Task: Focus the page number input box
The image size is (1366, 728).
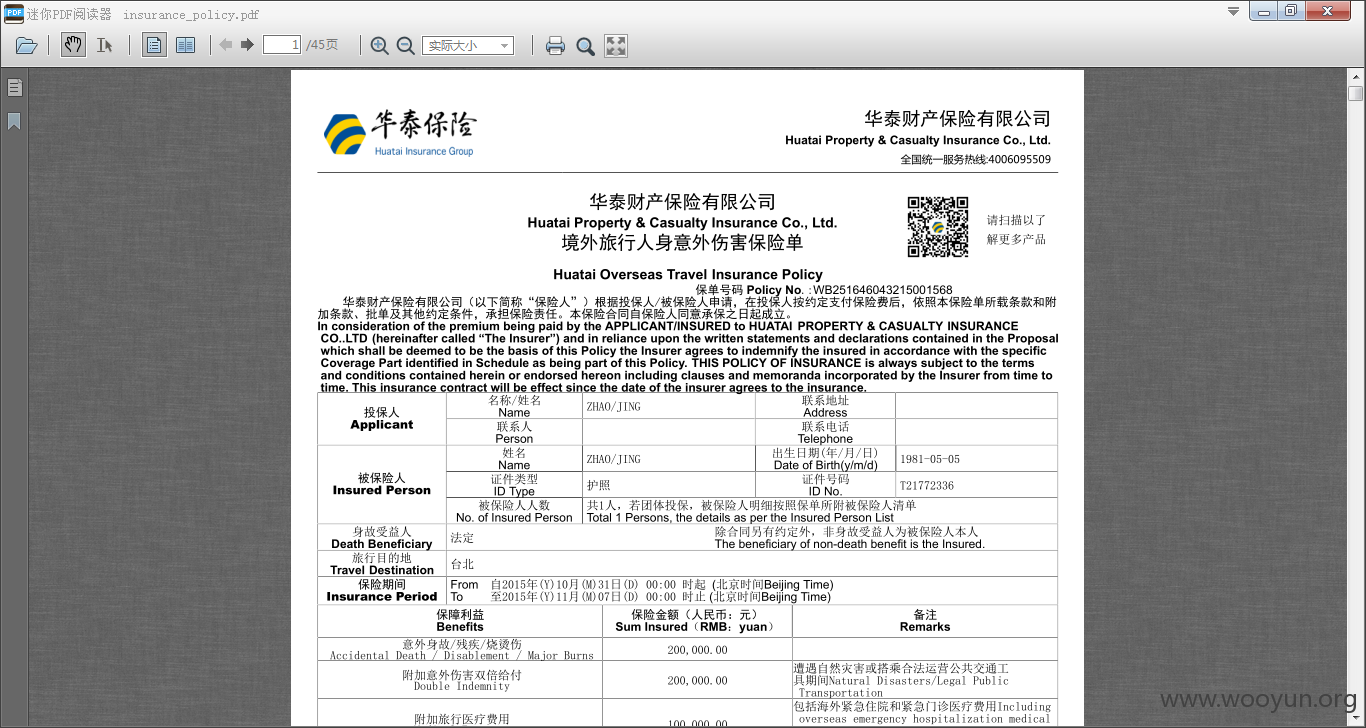Action: tap(282, 45)
